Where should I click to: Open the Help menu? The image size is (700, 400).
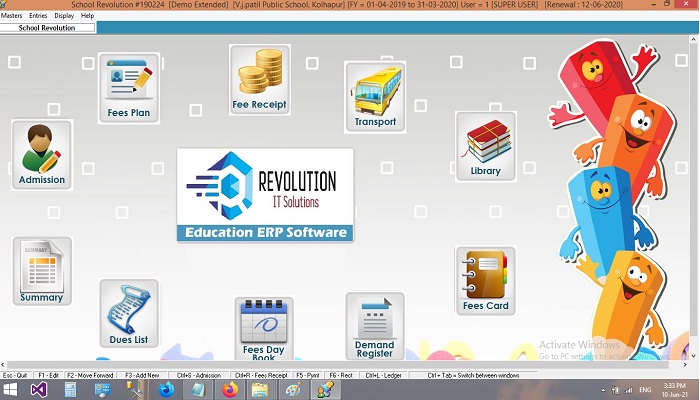[88, 16]
